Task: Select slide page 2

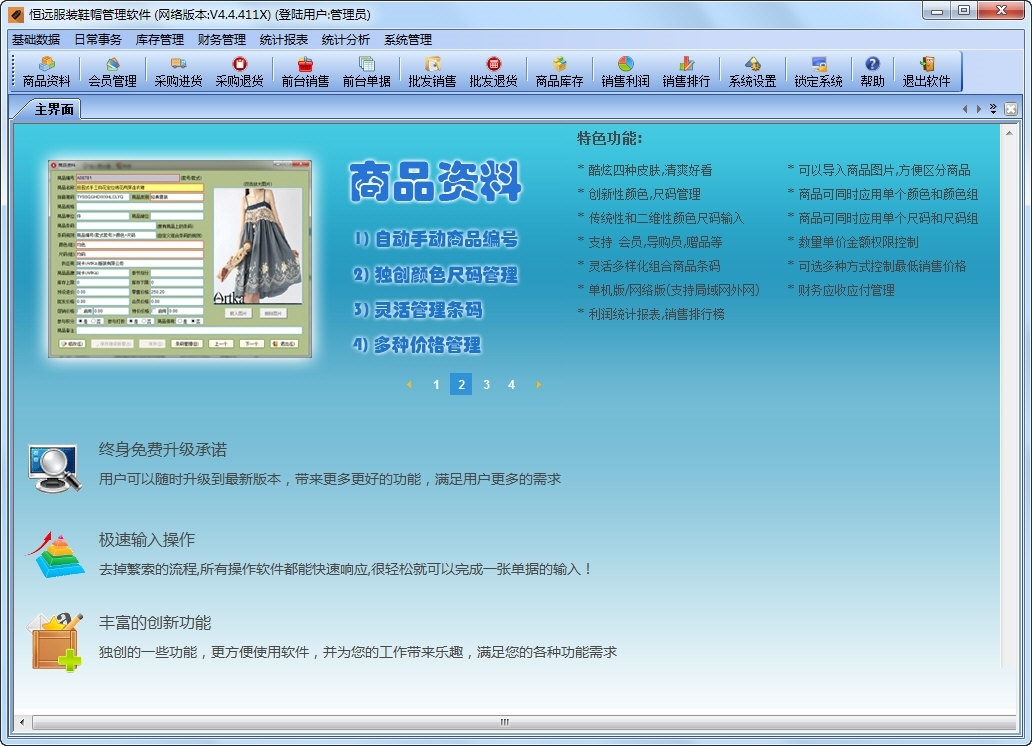Action: click(x=461, y=385)
